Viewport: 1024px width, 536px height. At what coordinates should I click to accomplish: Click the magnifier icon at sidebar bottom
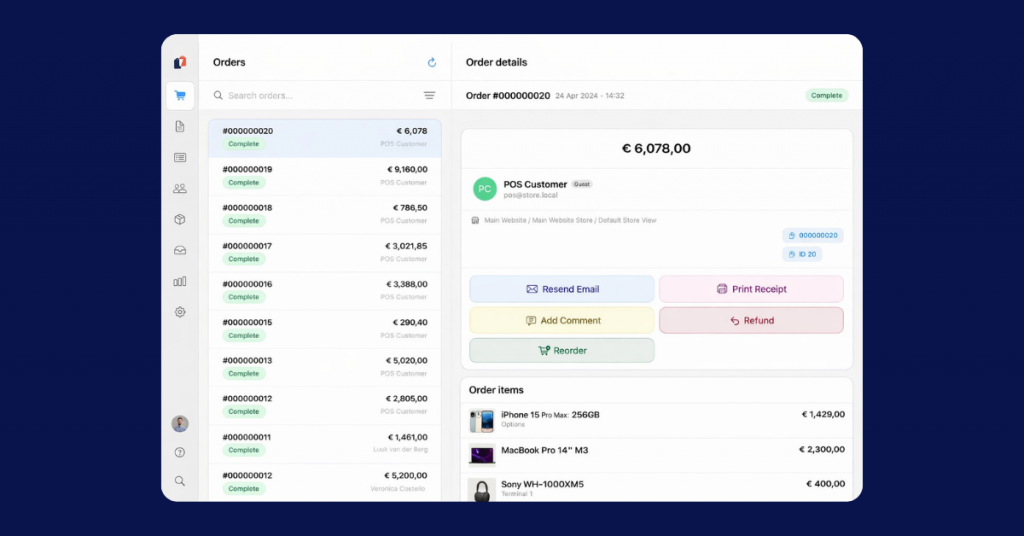point(180,481)
